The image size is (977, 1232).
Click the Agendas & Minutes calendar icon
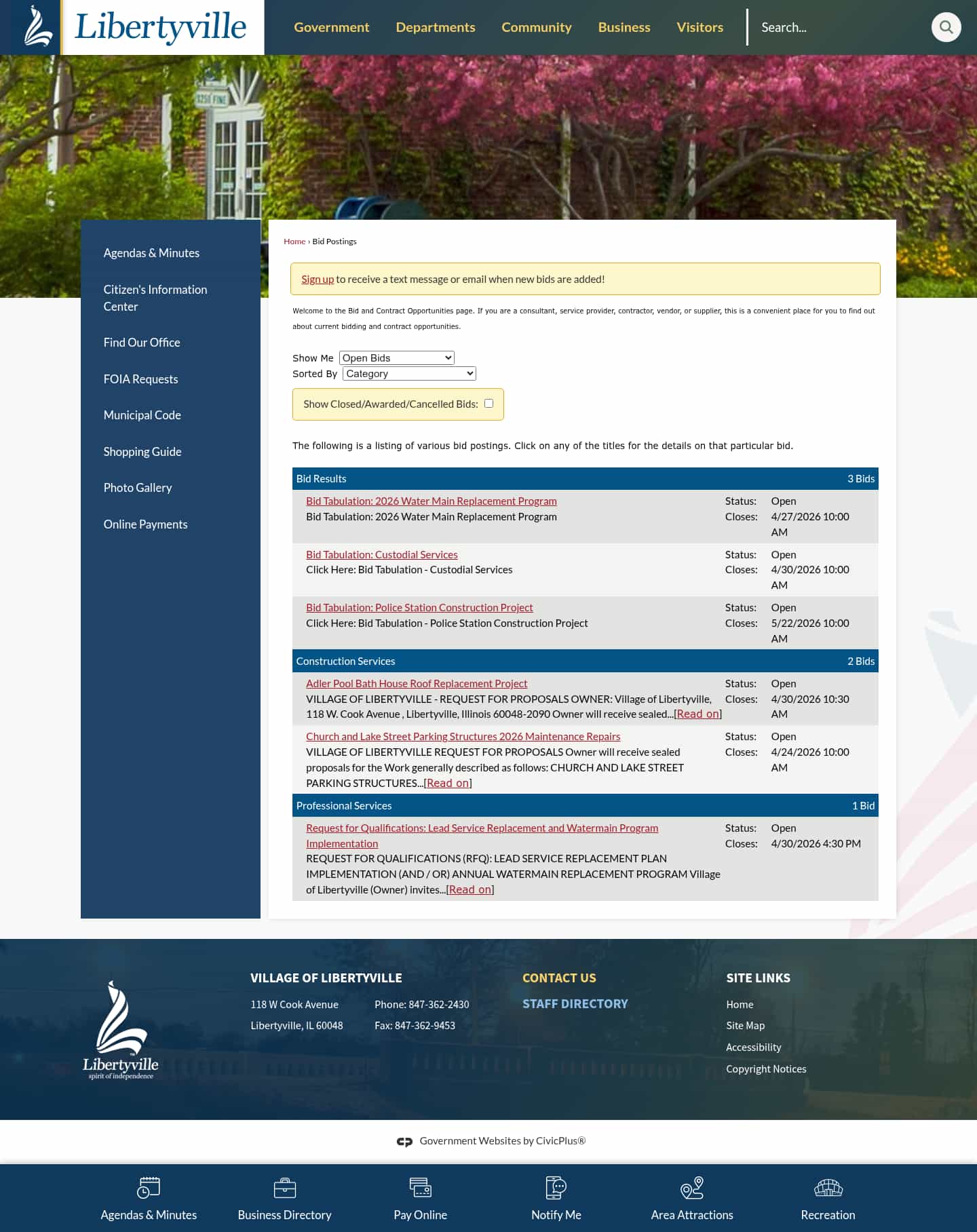coord(149,1188)
